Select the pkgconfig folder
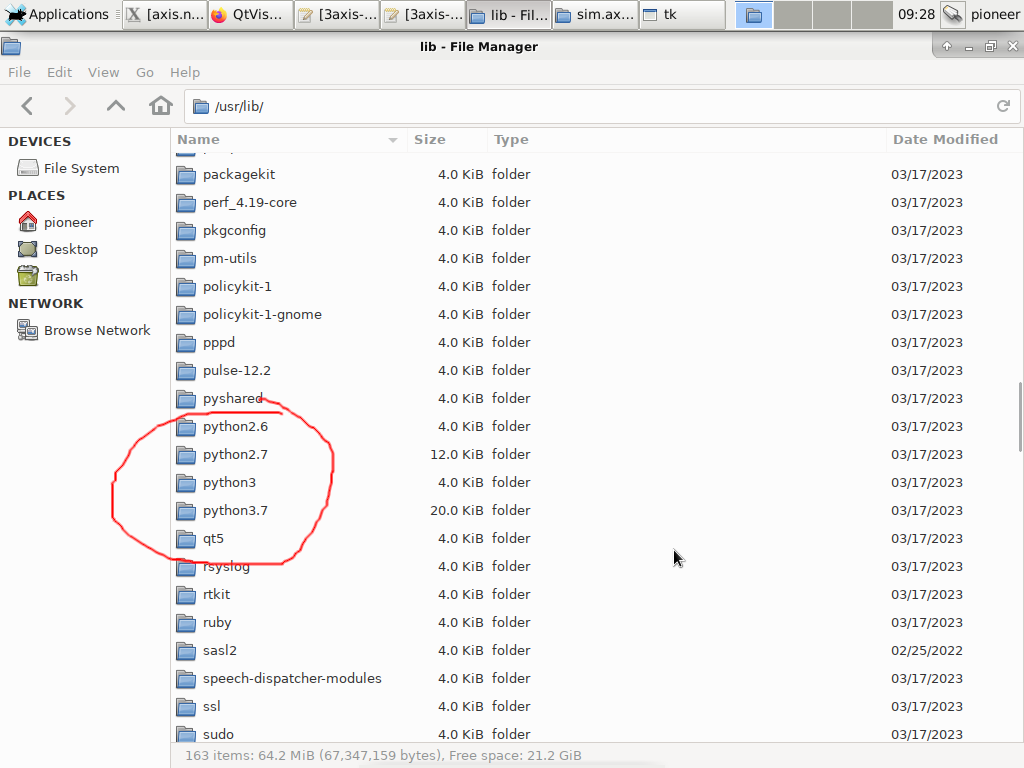This screenshot has height=768, width=1024. (x=234, y=231)
